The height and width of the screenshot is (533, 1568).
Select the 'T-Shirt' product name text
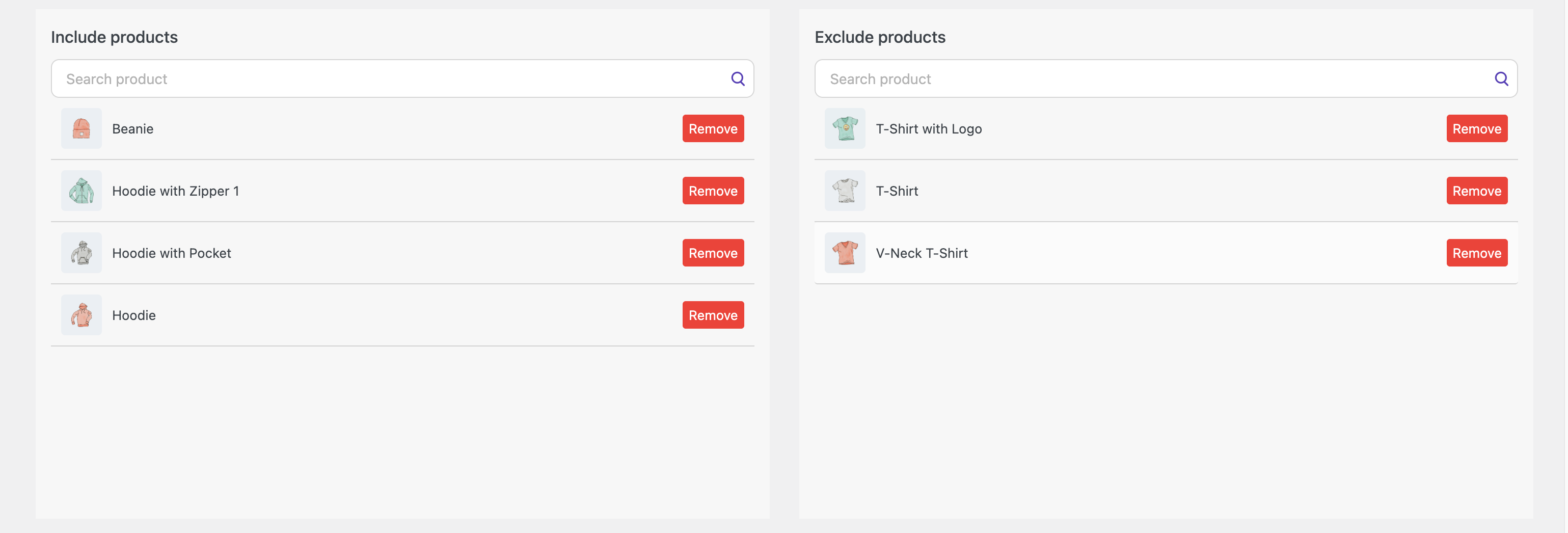tap(897, 191)
